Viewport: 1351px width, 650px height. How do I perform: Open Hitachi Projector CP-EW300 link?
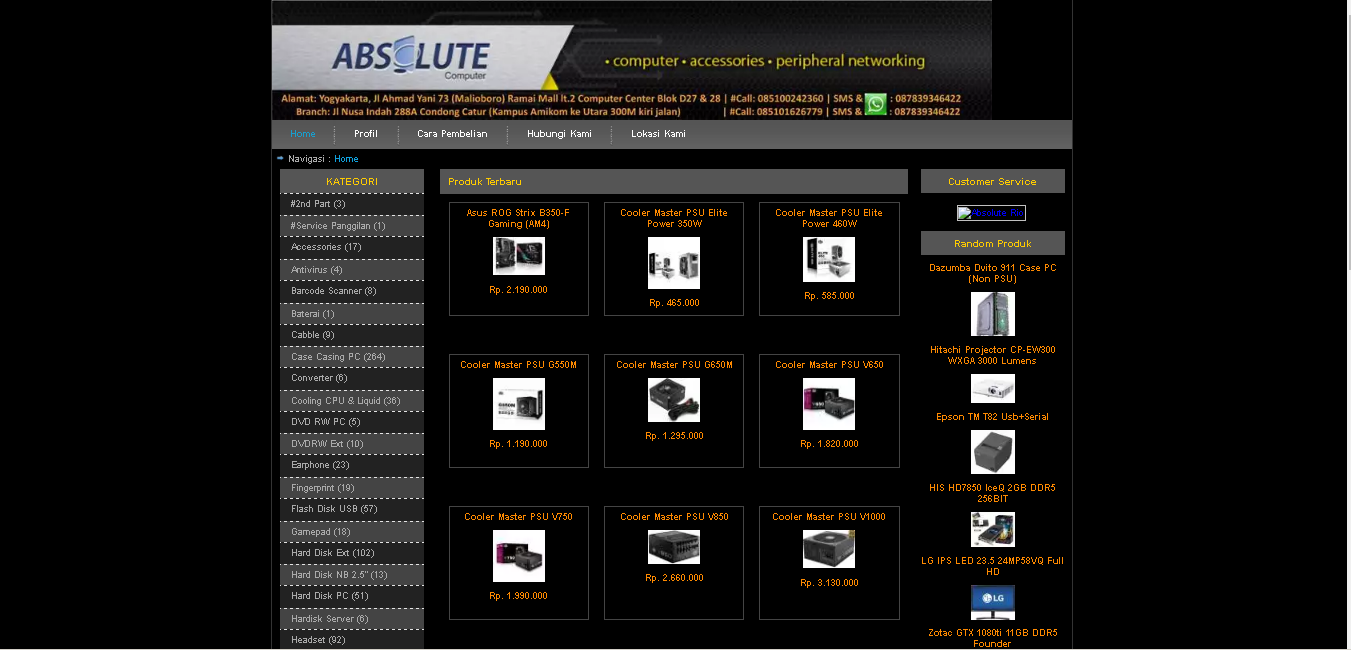pos(992,355)
